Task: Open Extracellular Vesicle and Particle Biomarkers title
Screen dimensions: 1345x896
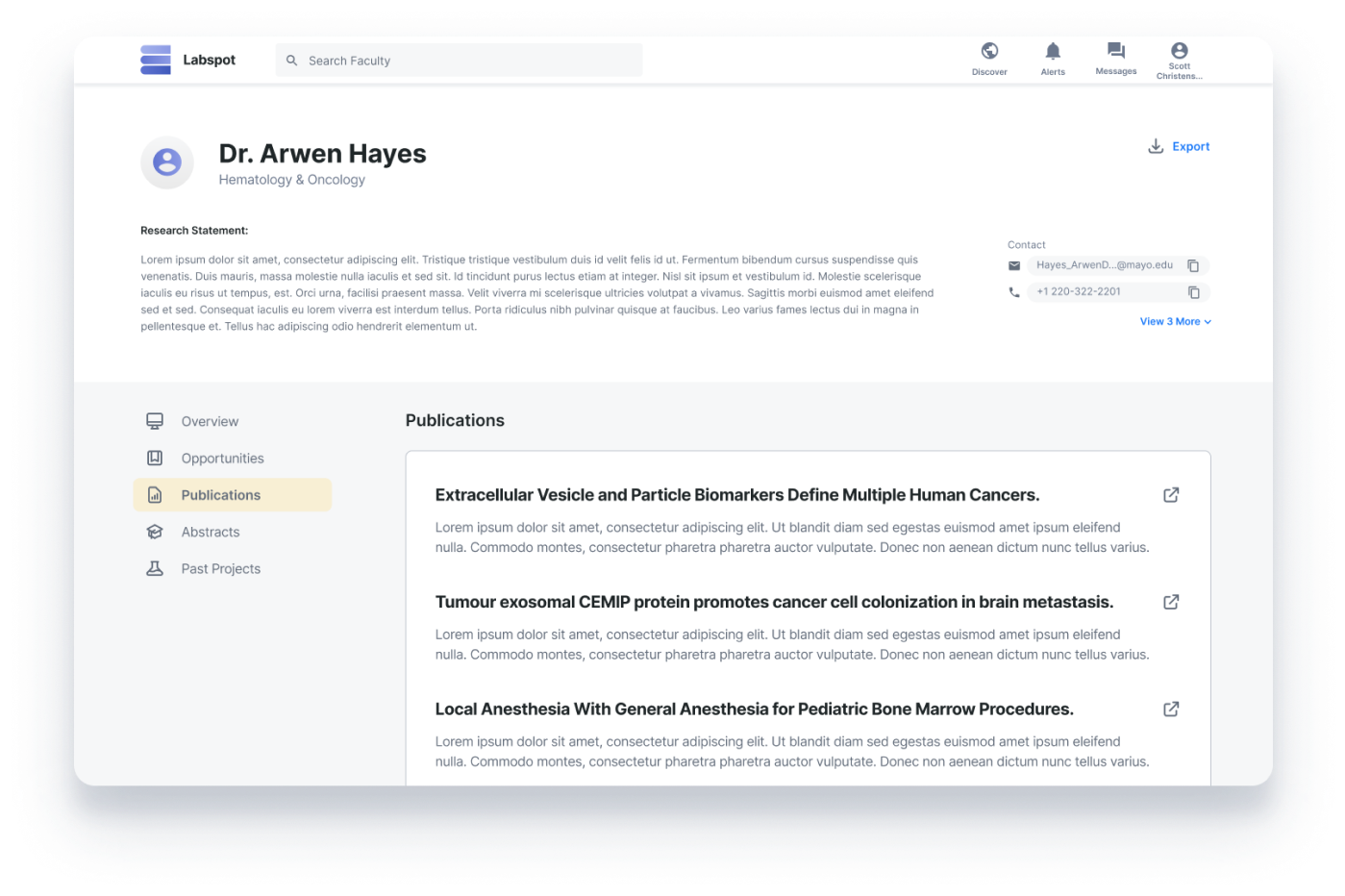Action: (736, 495)
